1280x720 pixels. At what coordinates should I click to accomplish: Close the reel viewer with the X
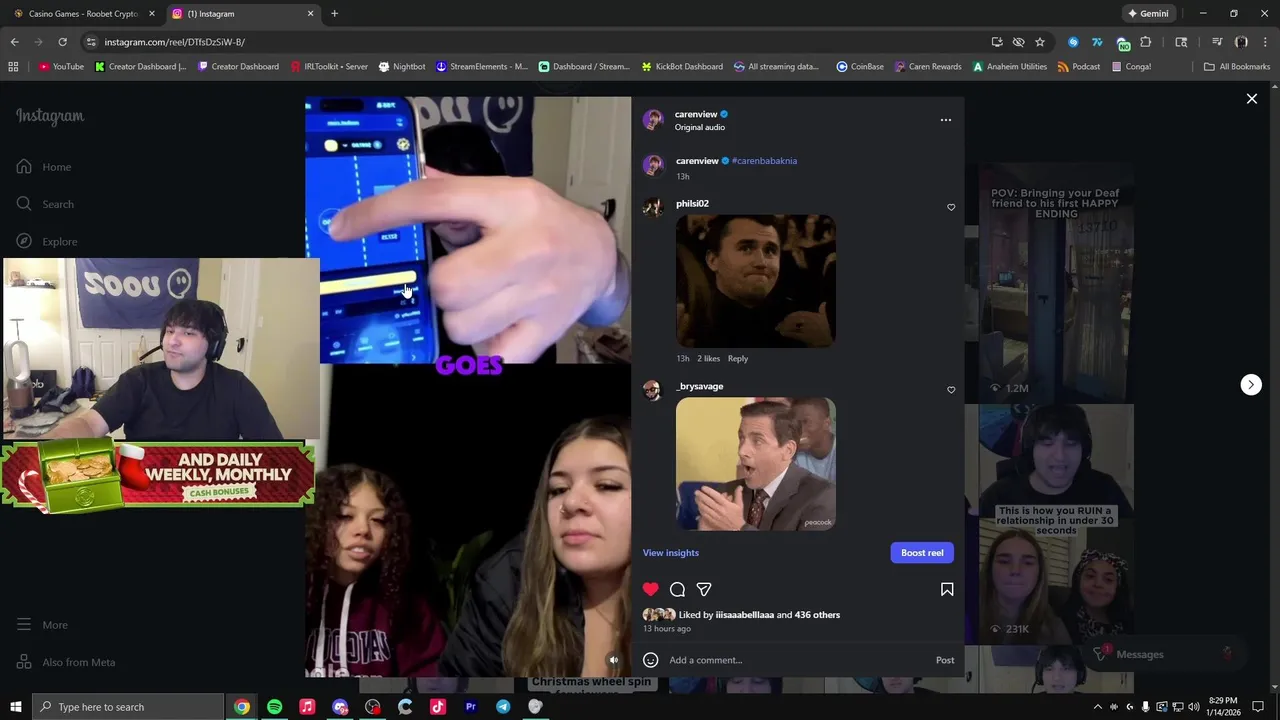(1252, 99)
